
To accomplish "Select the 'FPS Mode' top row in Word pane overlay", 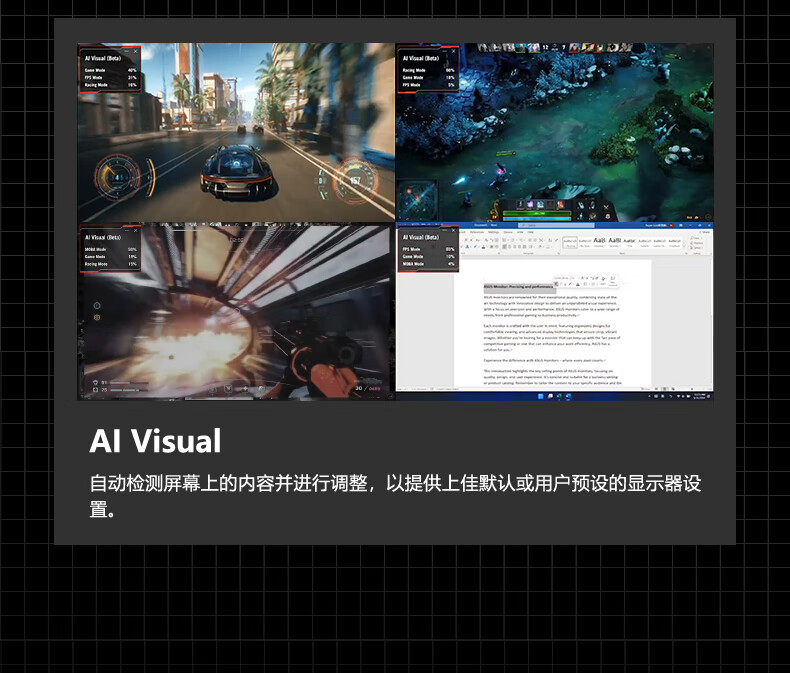I will pos(428,249).
